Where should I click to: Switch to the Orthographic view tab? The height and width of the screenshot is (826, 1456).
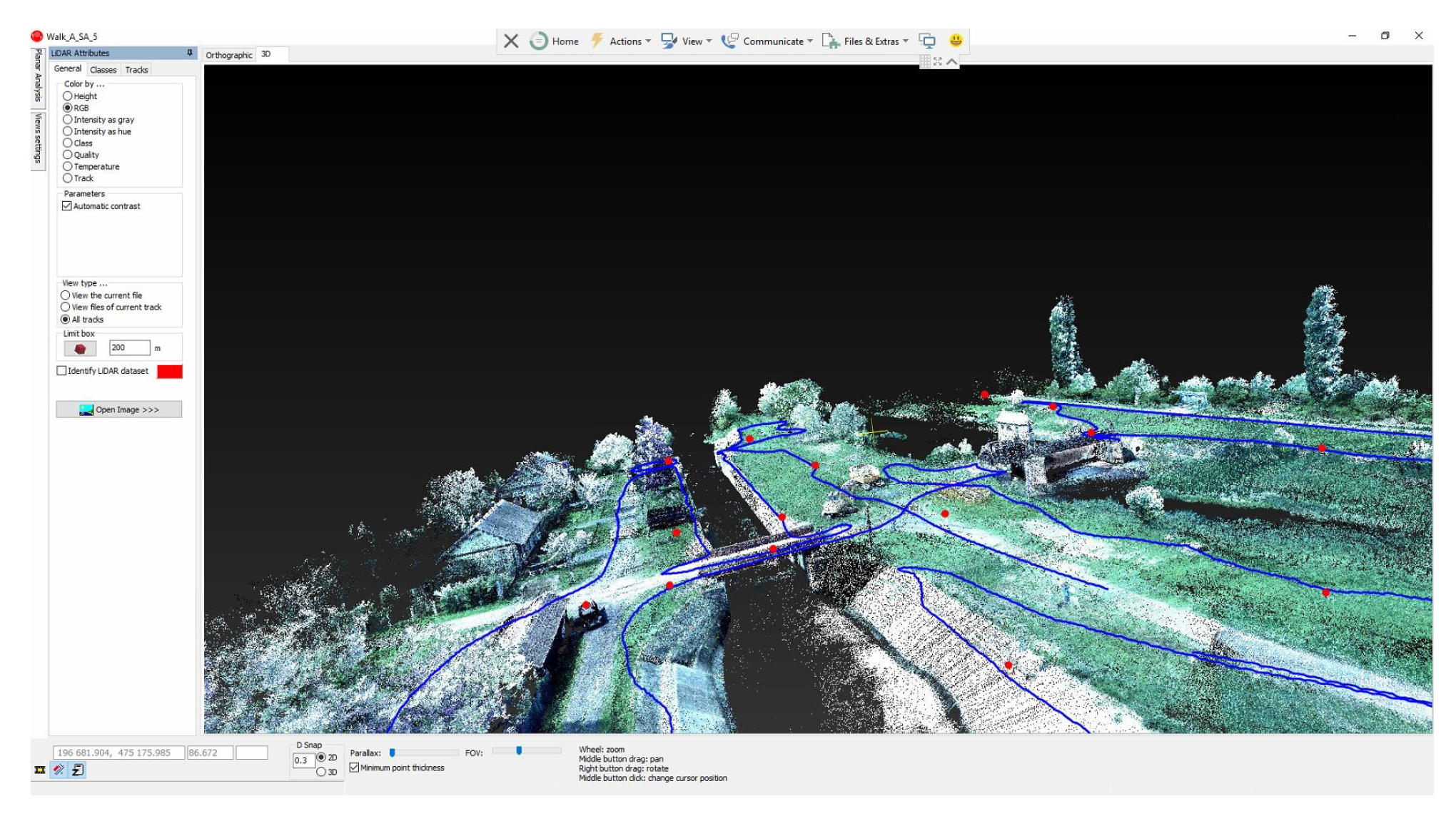click(228, 55)
